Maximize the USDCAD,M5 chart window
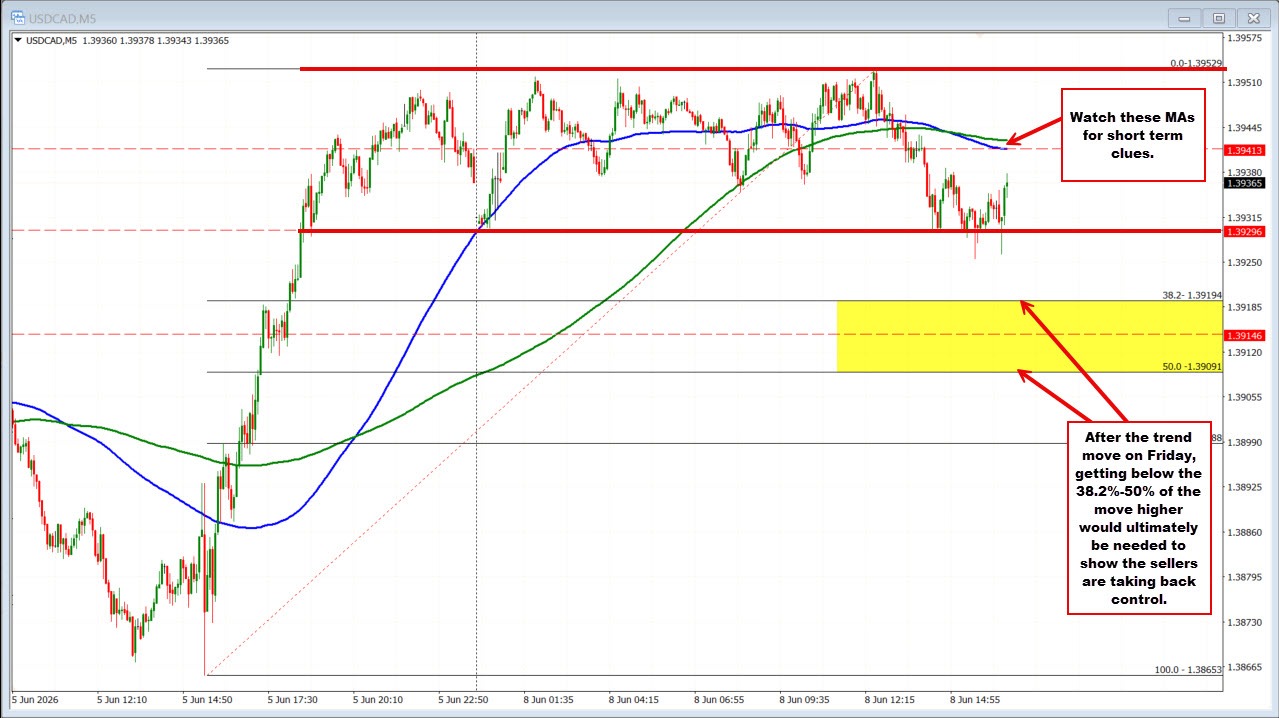The width and height of the screenshot is (1279, 718). (x=1219, y=17)
